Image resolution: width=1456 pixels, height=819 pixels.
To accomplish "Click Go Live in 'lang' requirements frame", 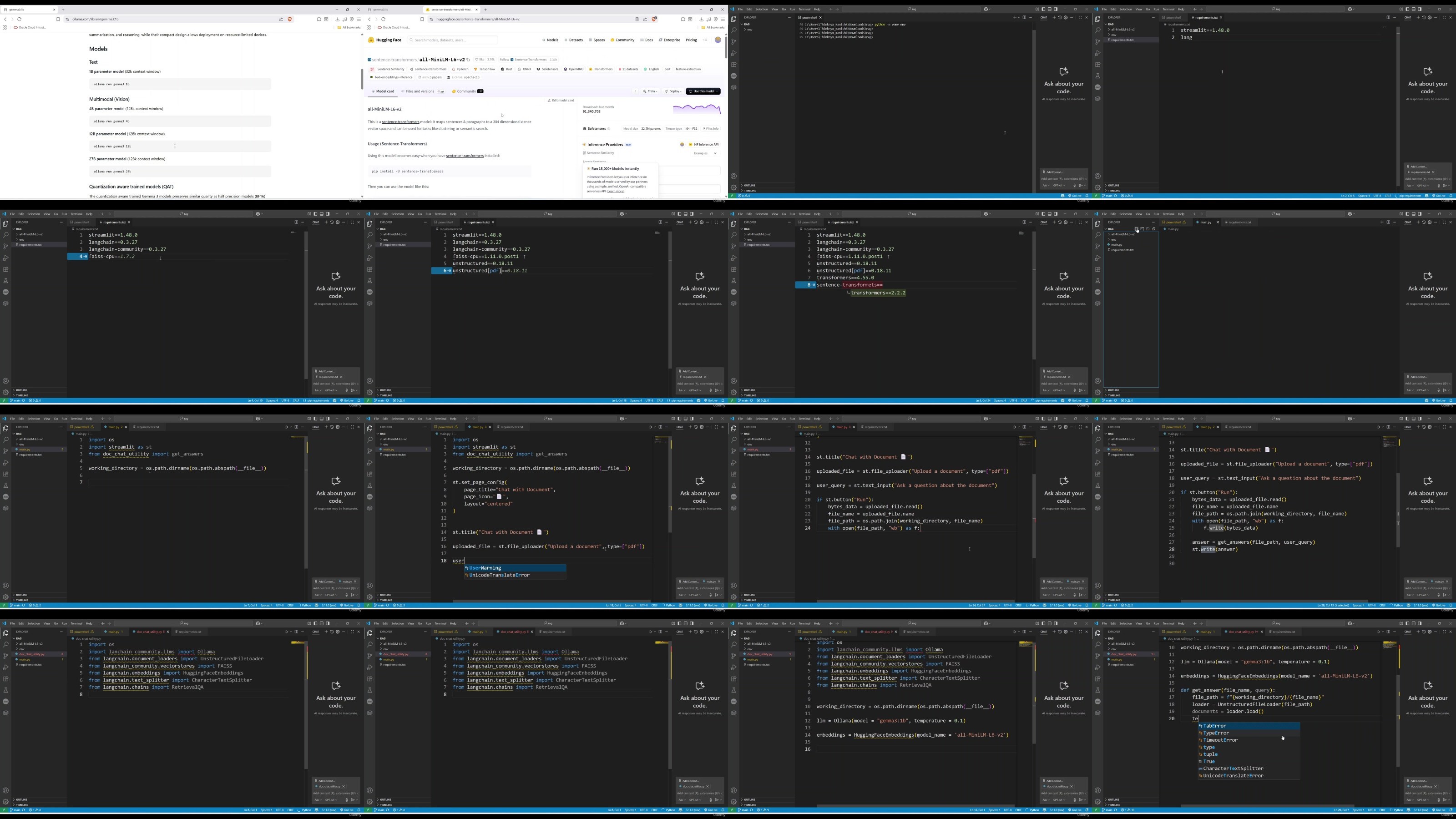I will click(x=1440, y=196).
